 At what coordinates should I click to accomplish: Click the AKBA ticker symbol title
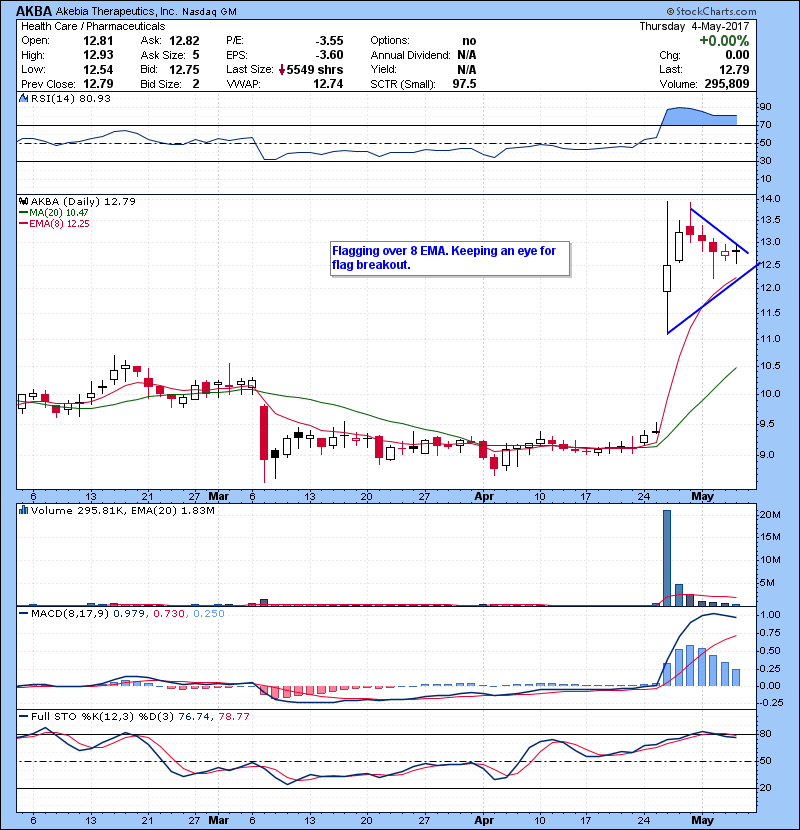tap(34, 11)
